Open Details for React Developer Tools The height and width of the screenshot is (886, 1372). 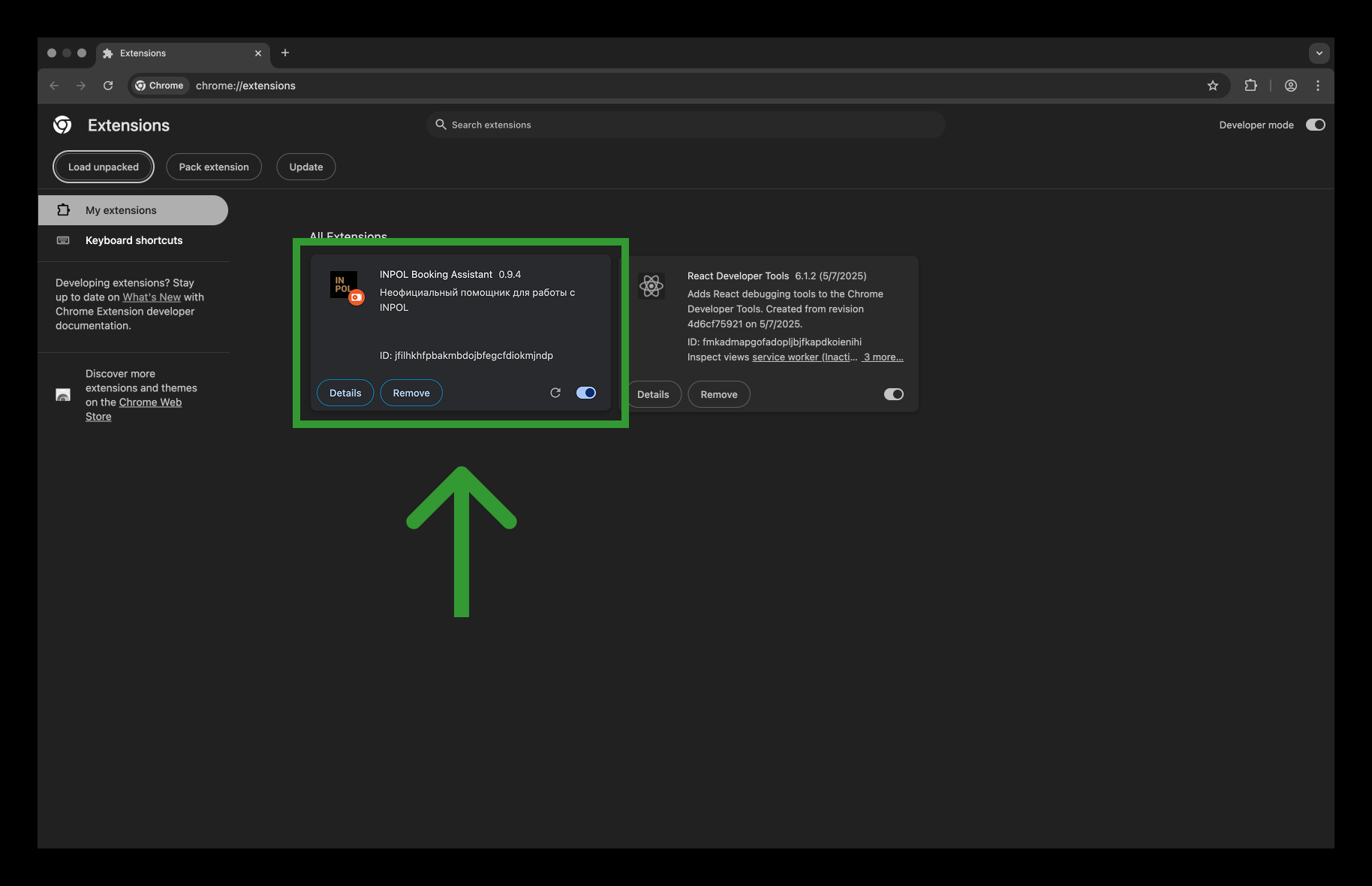tap(653, 394)
